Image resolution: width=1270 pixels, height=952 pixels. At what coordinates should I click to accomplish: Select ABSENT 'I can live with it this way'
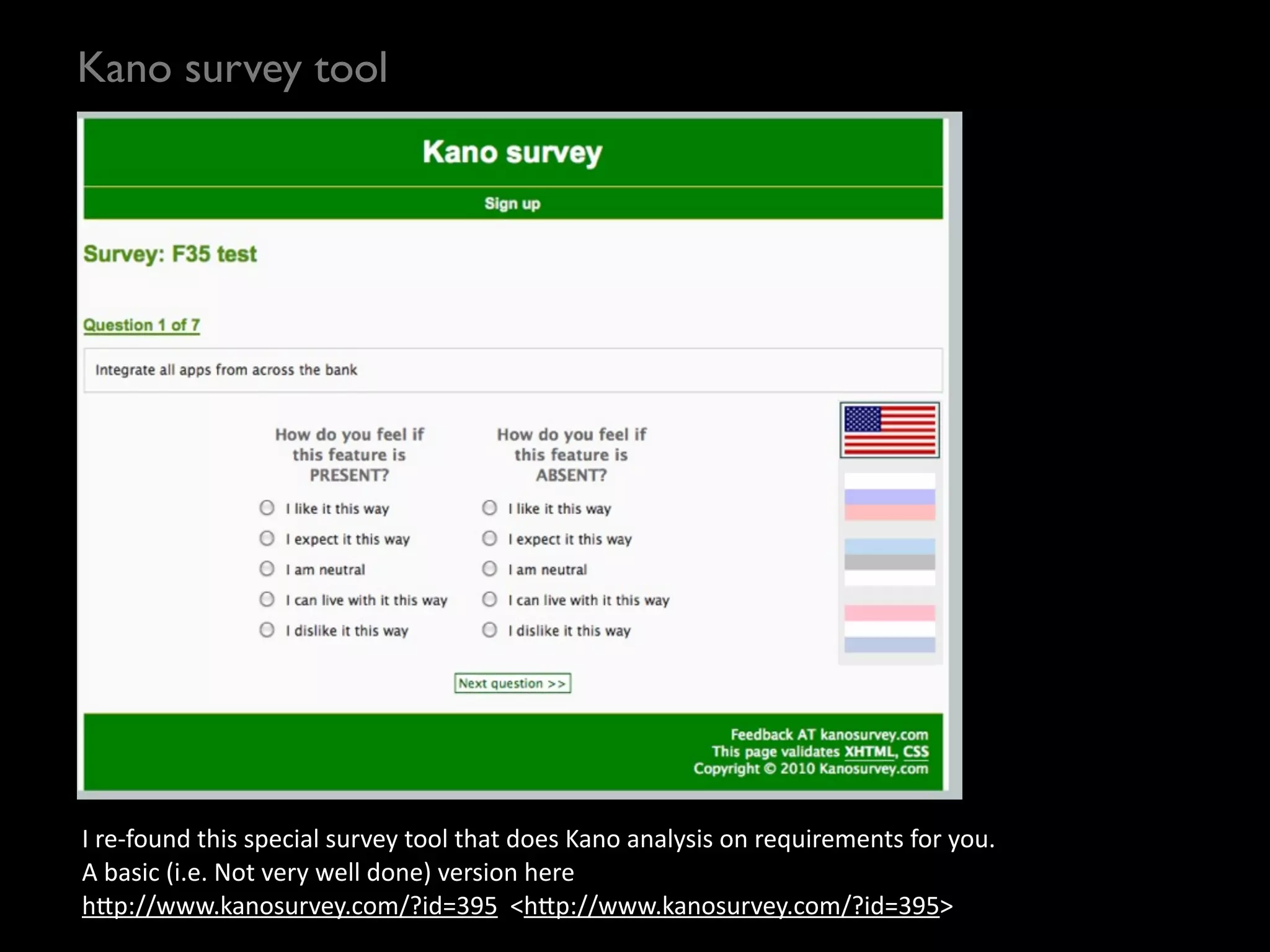489,599
